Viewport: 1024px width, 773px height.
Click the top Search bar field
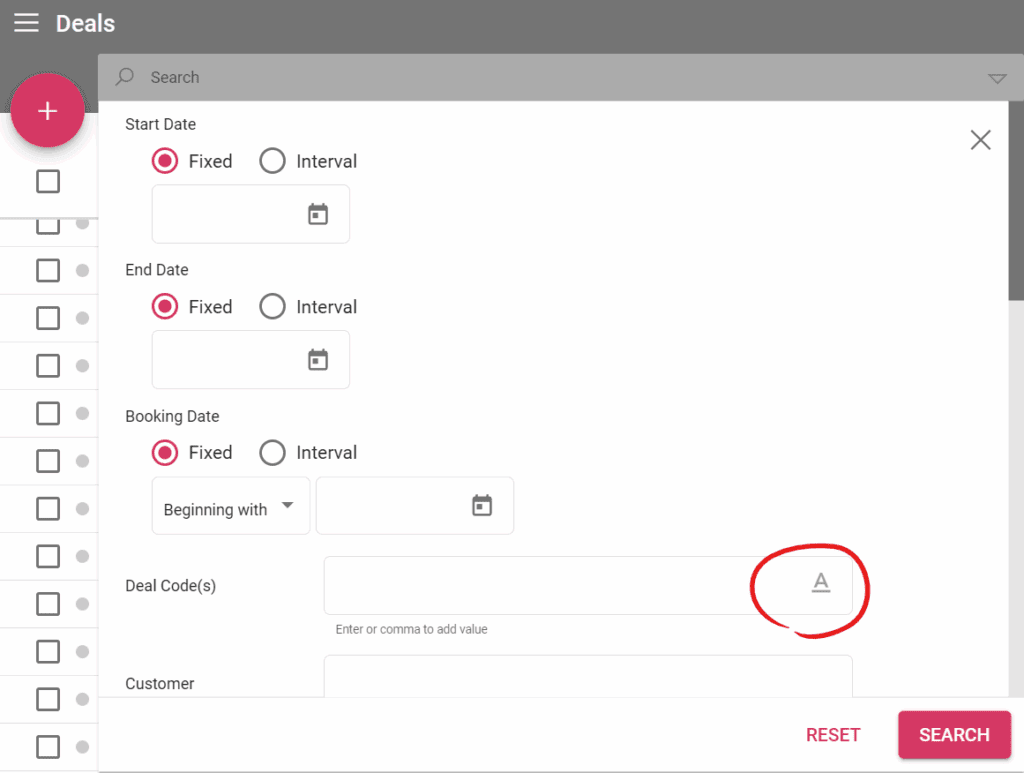550,77
